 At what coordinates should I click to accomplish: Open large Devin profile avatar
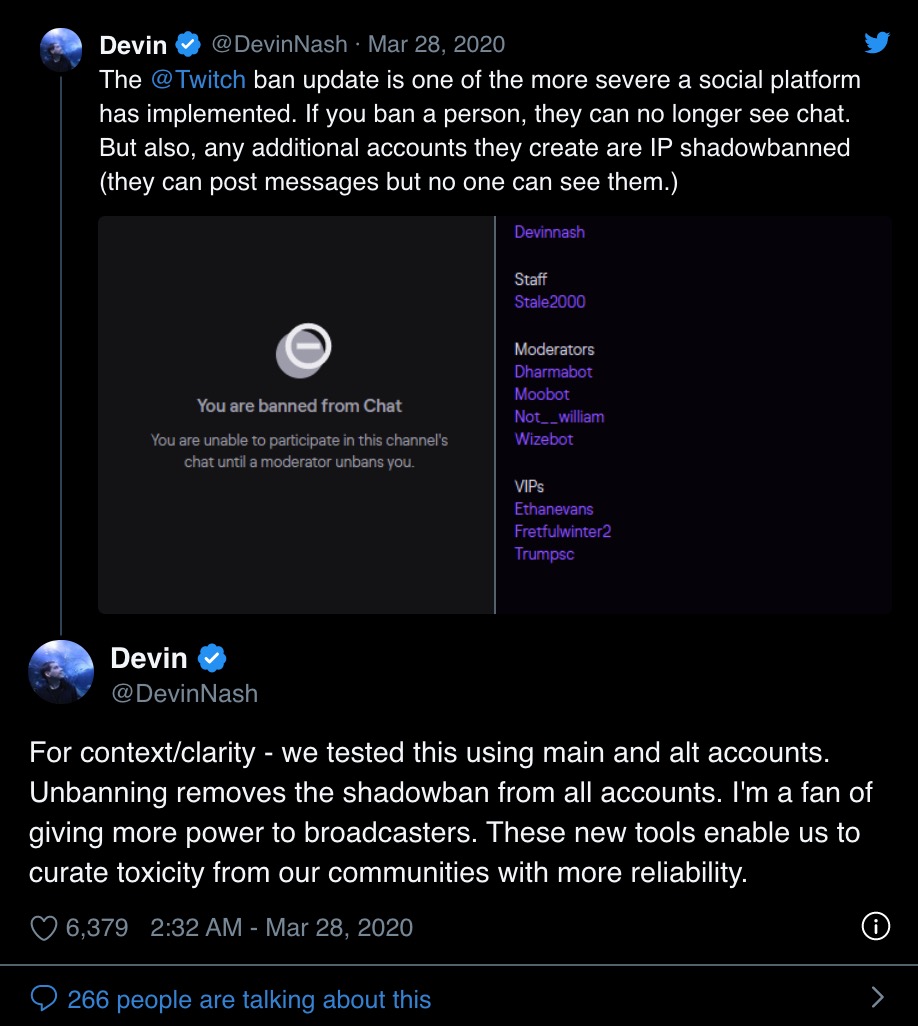pyautogui.click(x=61, y=673)
